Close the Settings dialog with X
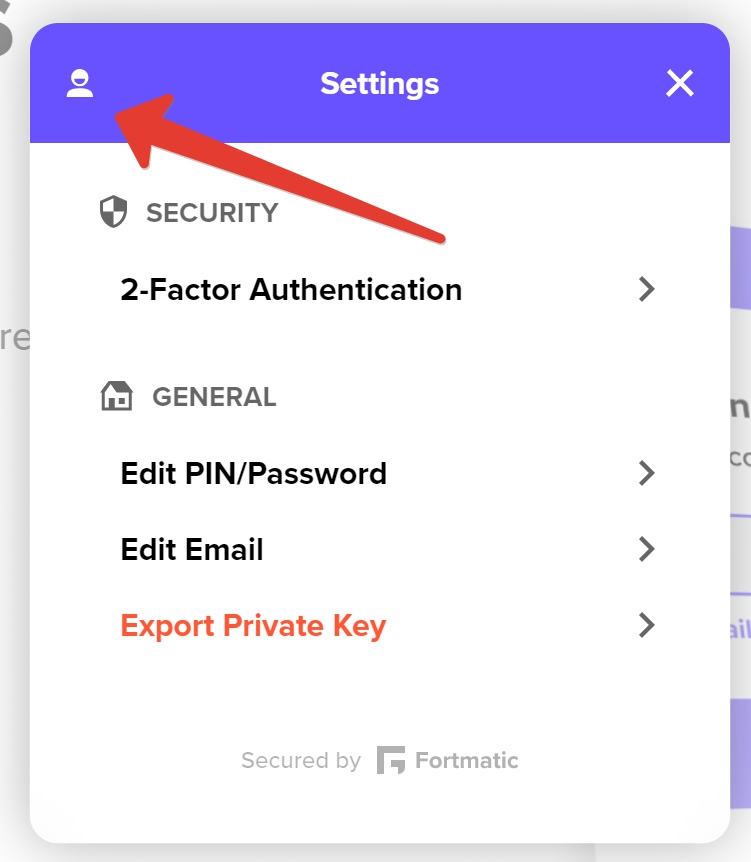This screenshot has height=862, width=751. click(680, 83)
